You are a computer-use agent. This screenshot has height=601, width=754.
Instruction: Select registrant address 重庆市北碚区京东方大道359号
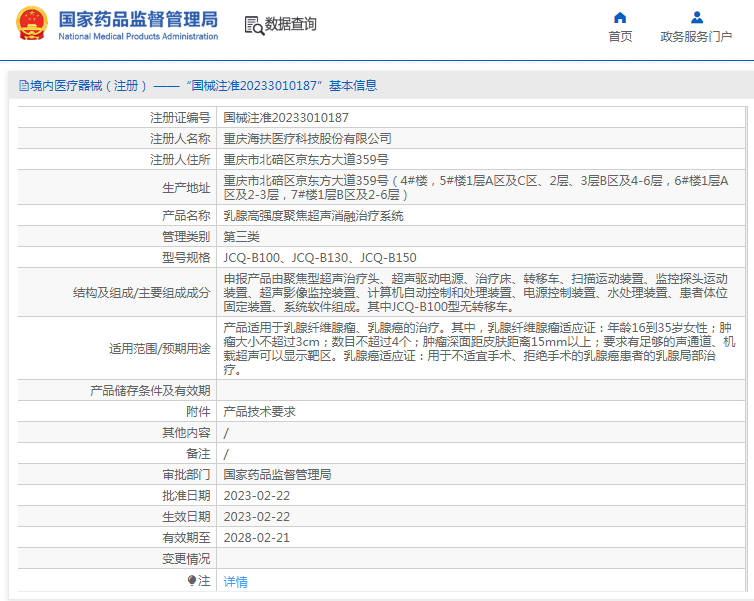click(x=306, y=160)
